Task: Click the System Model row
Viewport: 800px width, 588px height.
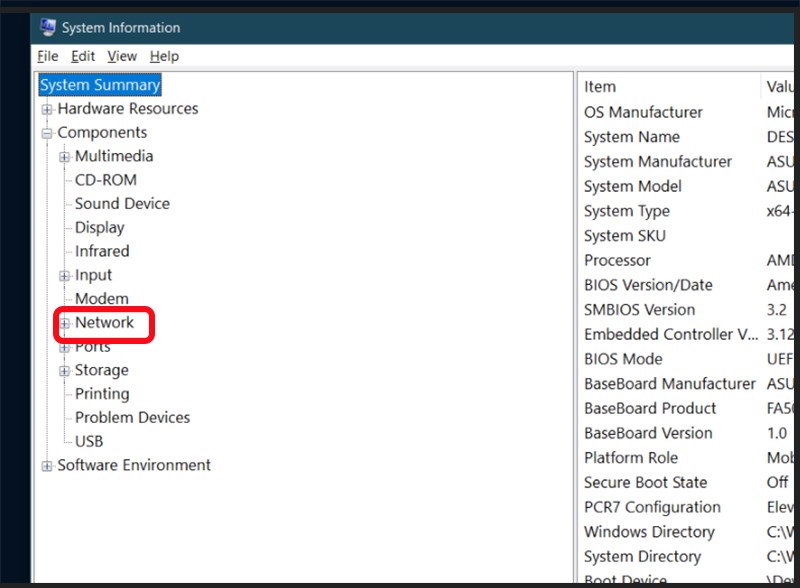Action: tap(687, 186)
